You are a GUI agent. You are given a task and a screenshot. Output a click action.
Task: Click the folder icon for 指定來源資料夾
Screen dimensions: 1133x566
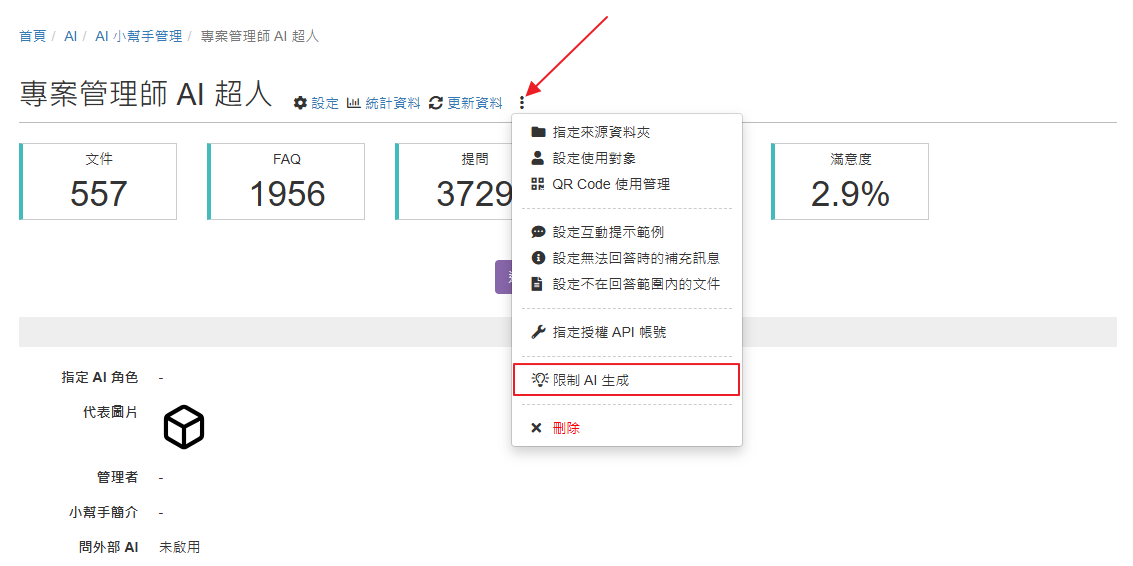(538, 132)
